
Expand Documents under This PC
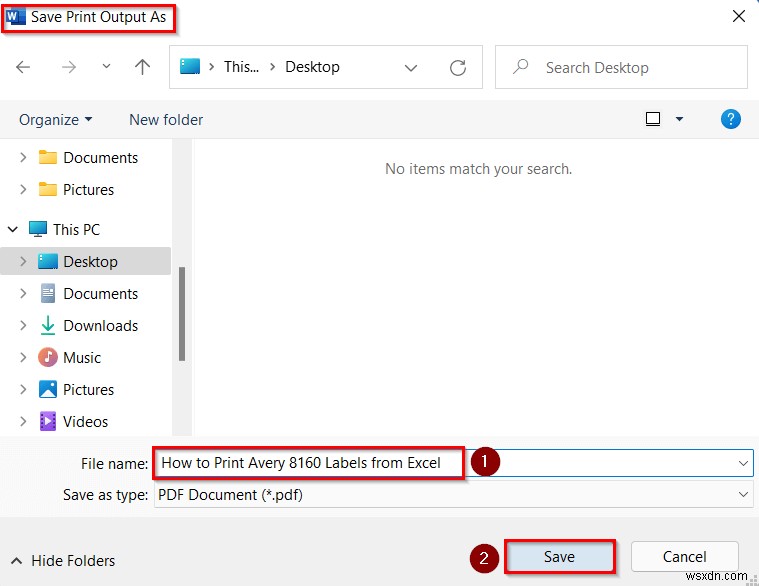pos(23,293)
